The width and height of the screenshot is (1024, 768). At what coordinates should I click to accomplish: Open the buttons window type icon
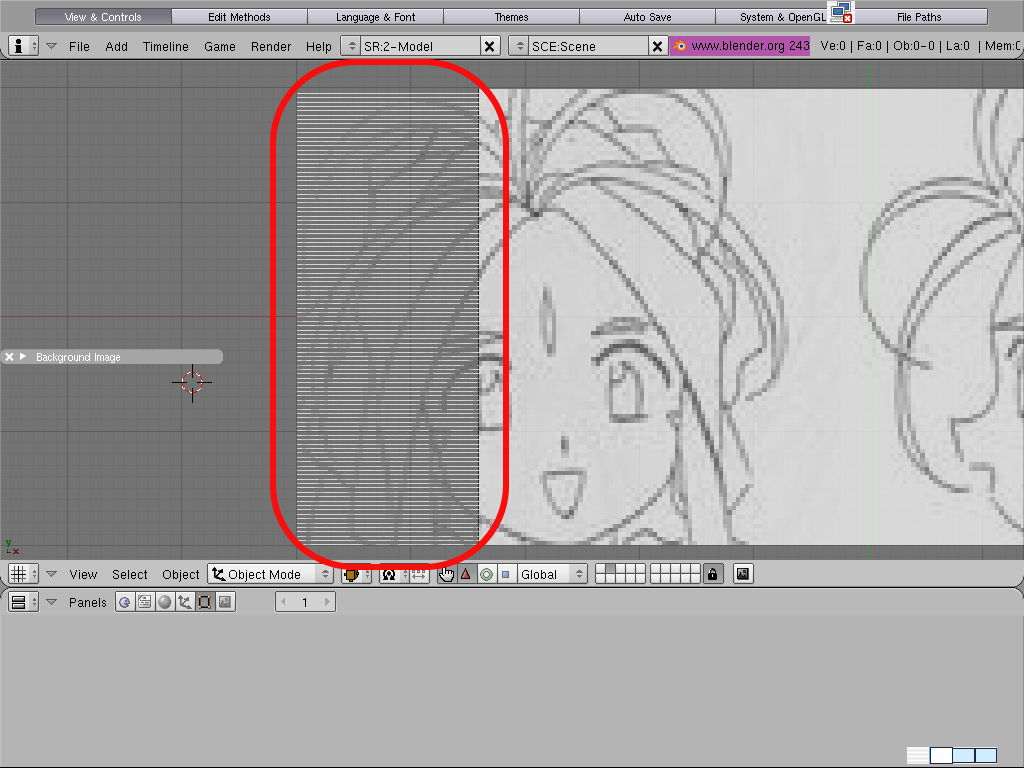pos(23,601)
